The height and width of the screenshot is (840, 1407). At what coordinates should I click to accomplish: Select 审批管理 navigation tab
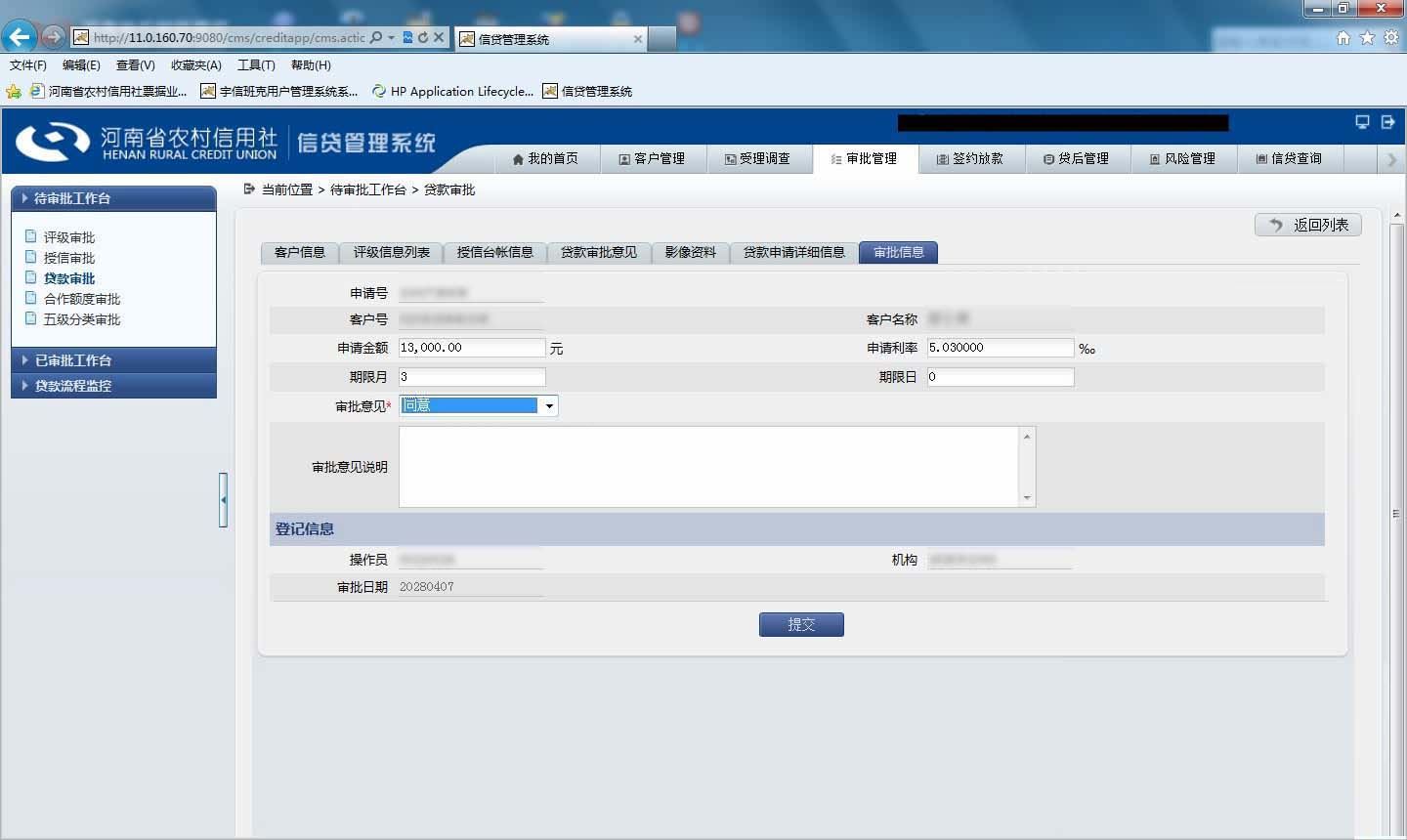(x=865, y=158)
